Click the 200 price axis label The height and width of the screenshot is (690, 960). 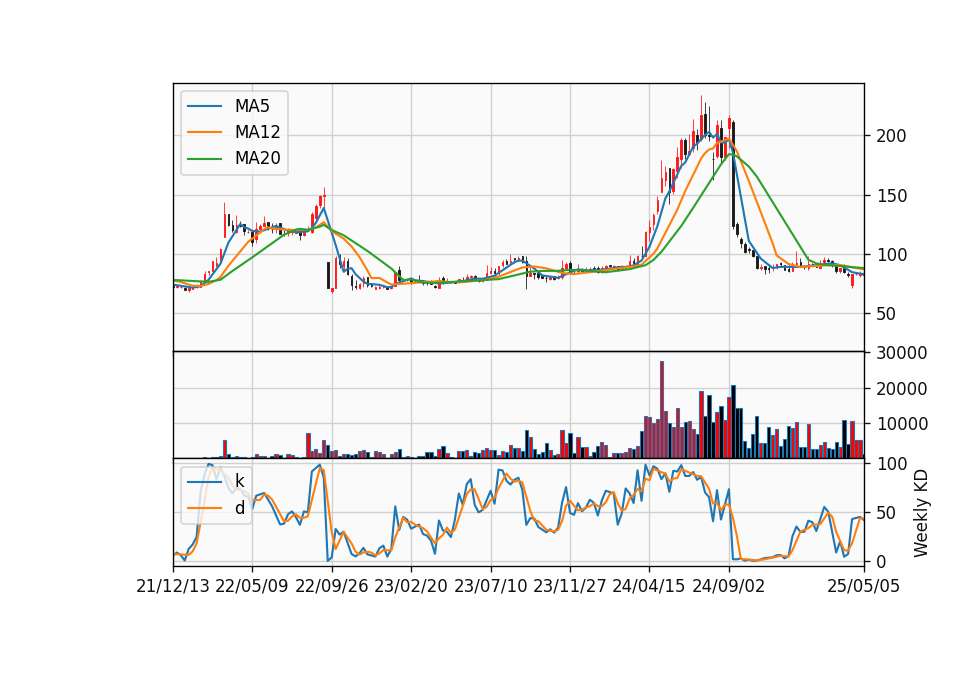point(891,136)
